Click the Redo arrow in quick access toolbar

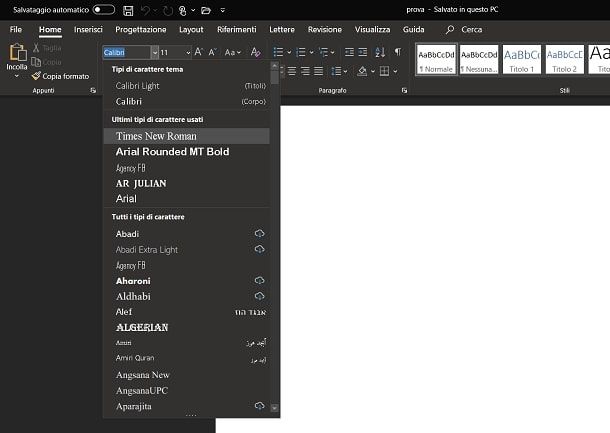(x=168, y=11)
